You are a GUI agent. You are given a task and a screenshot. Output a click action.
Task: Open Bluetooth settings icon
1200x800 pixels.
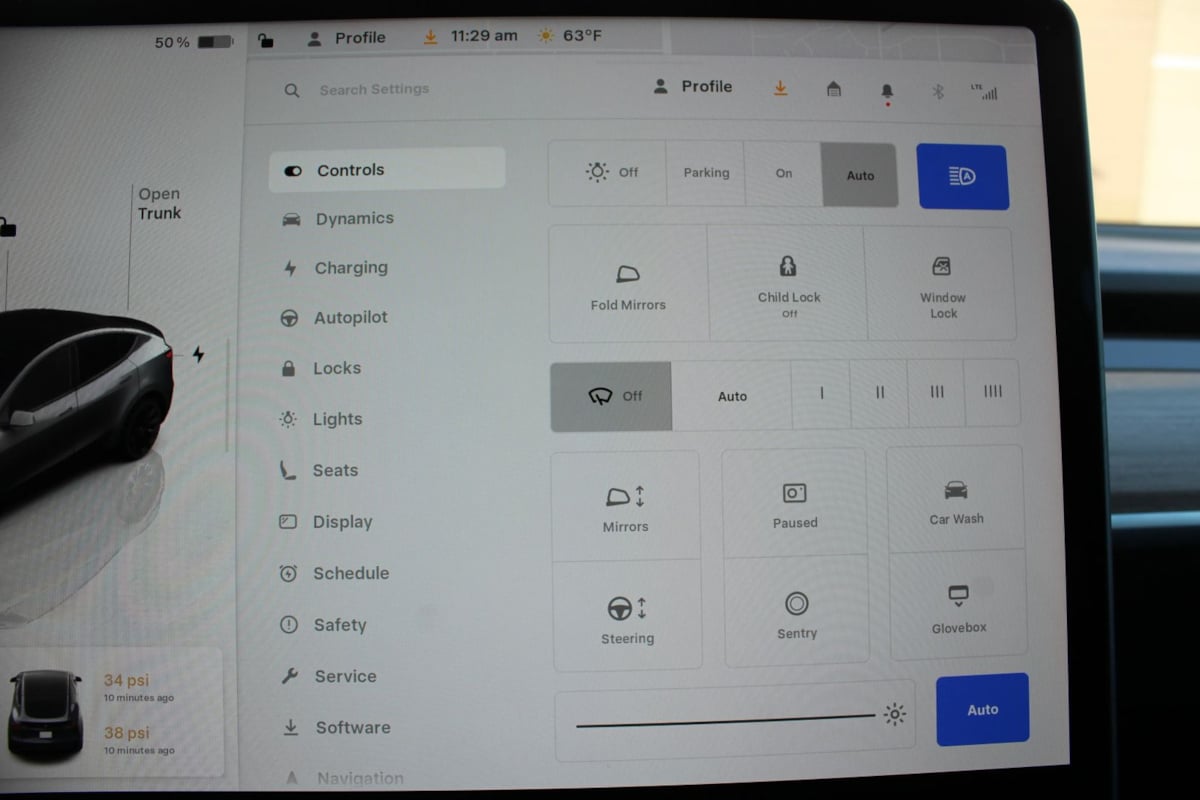click(938, 91)
